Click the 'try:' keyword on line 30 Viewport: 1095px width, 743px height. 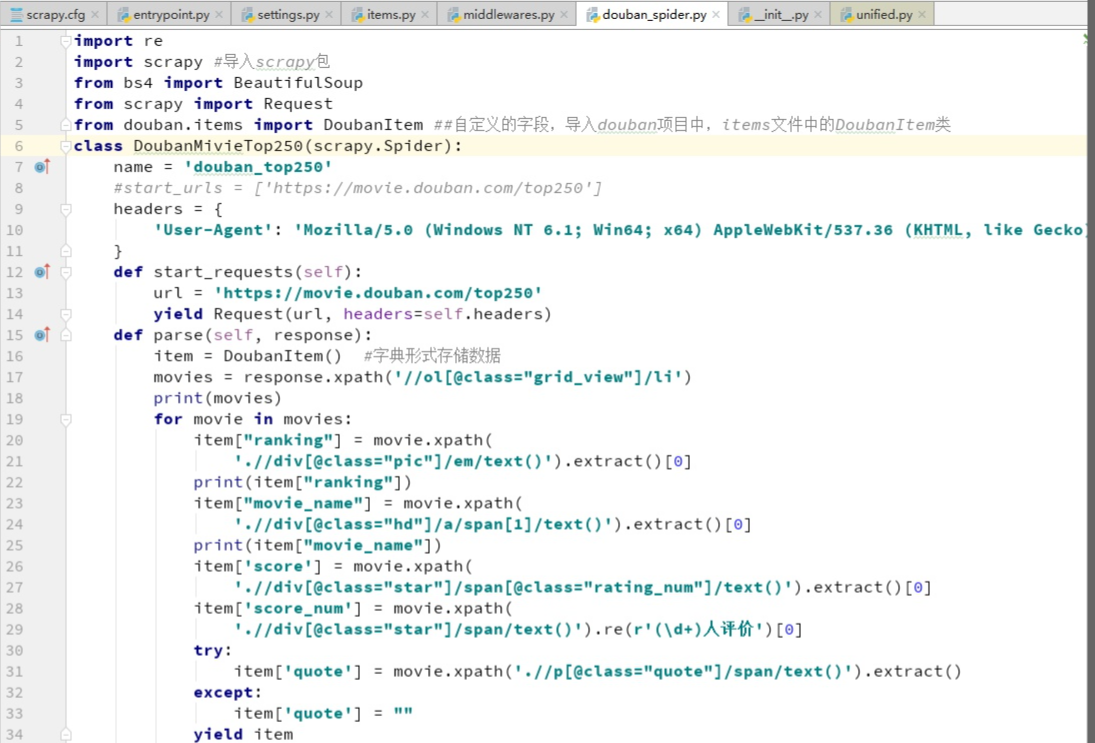click(213, 650)
